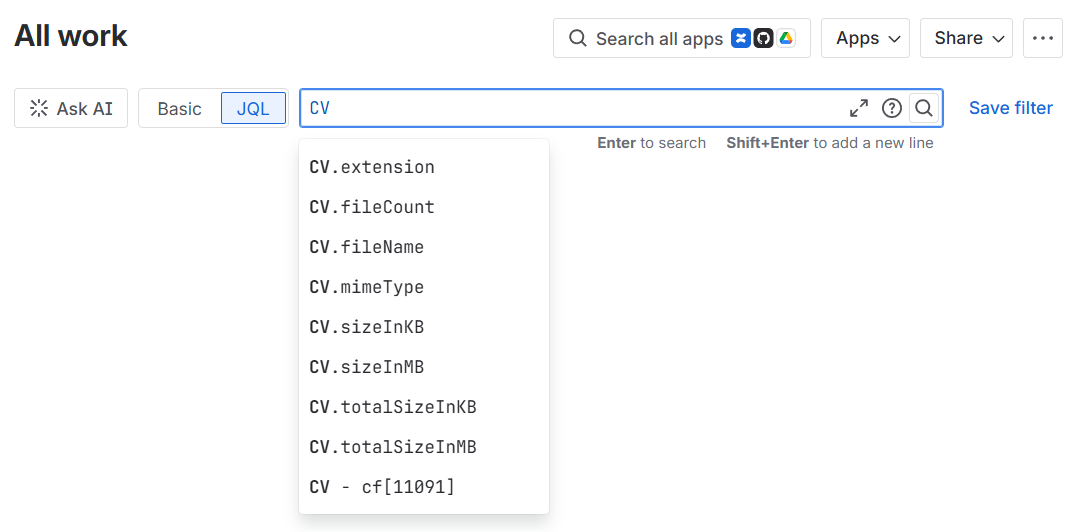Select CV.totalSizeInMB from the list
The width and height of the screenshot is (1075, 532).
coord(424,447)
